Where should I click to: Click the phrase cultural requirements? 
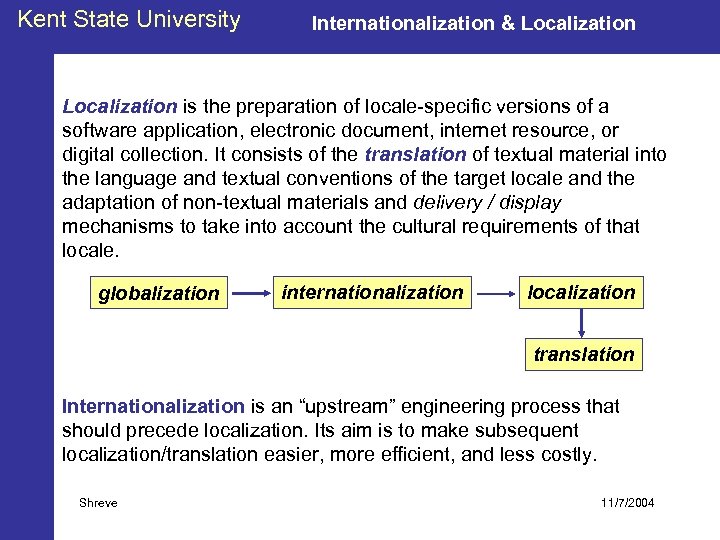tap(485, 226)
